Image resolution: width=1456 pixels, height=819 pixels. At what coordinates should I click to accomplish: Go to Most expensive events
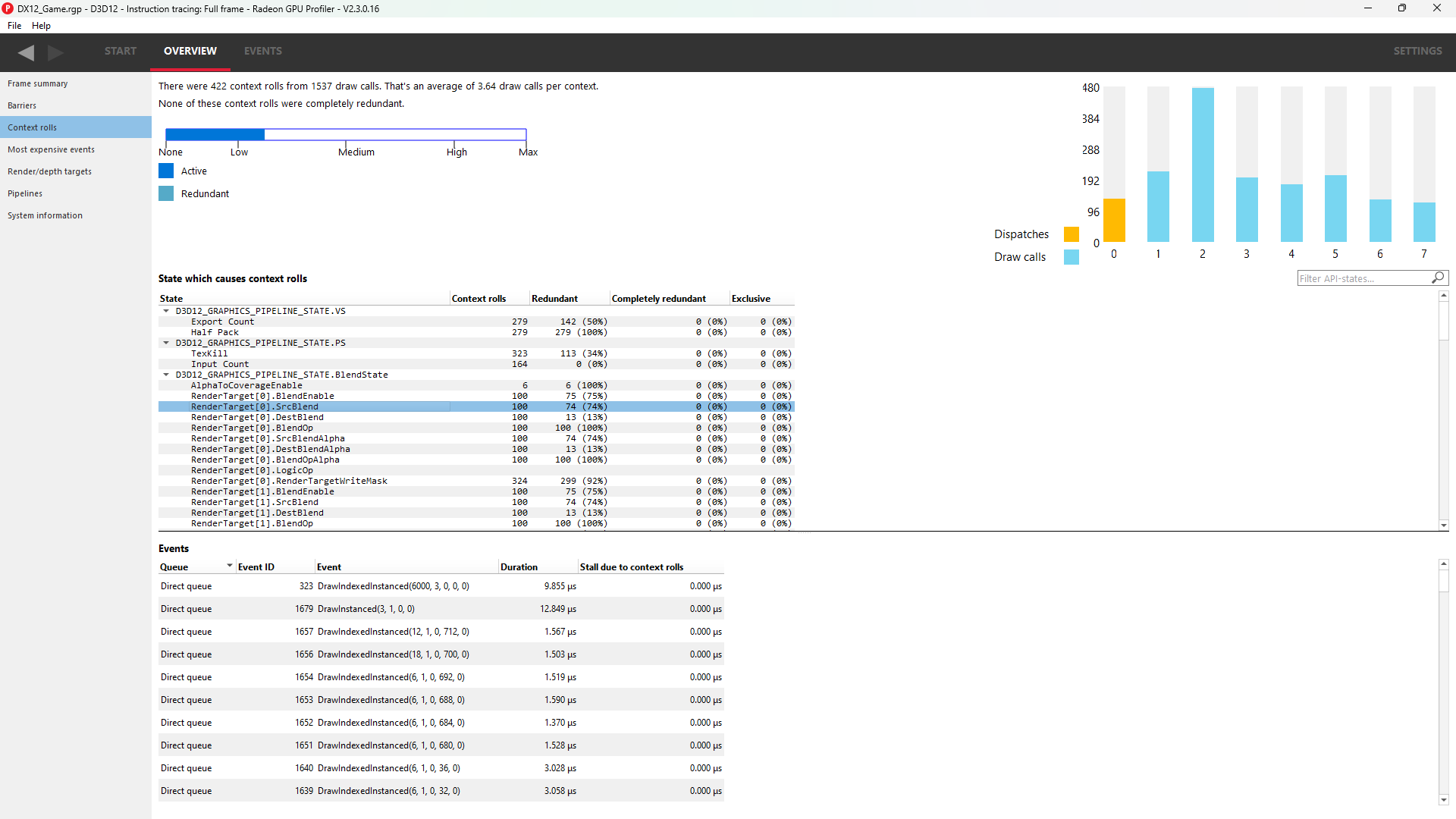pos(51,149)
